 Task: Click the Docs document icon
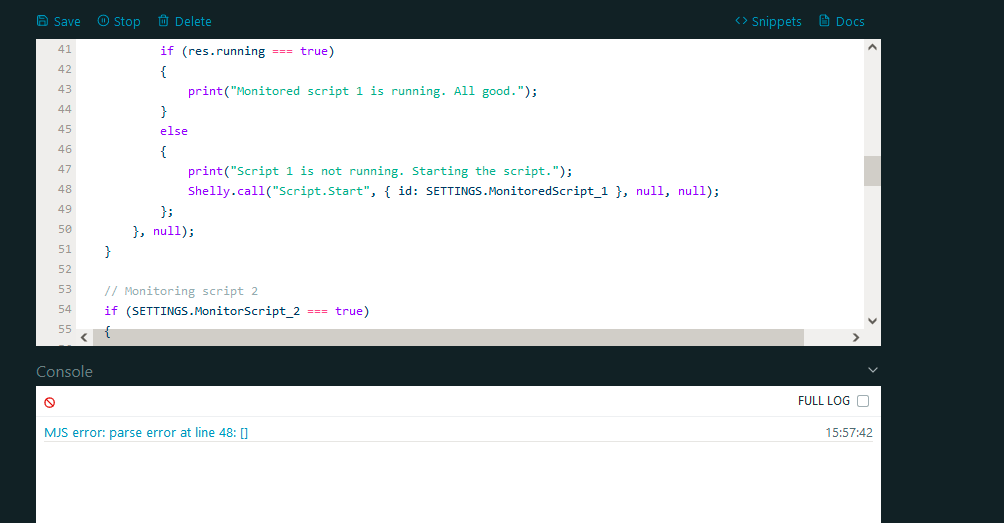pos(825,21)
